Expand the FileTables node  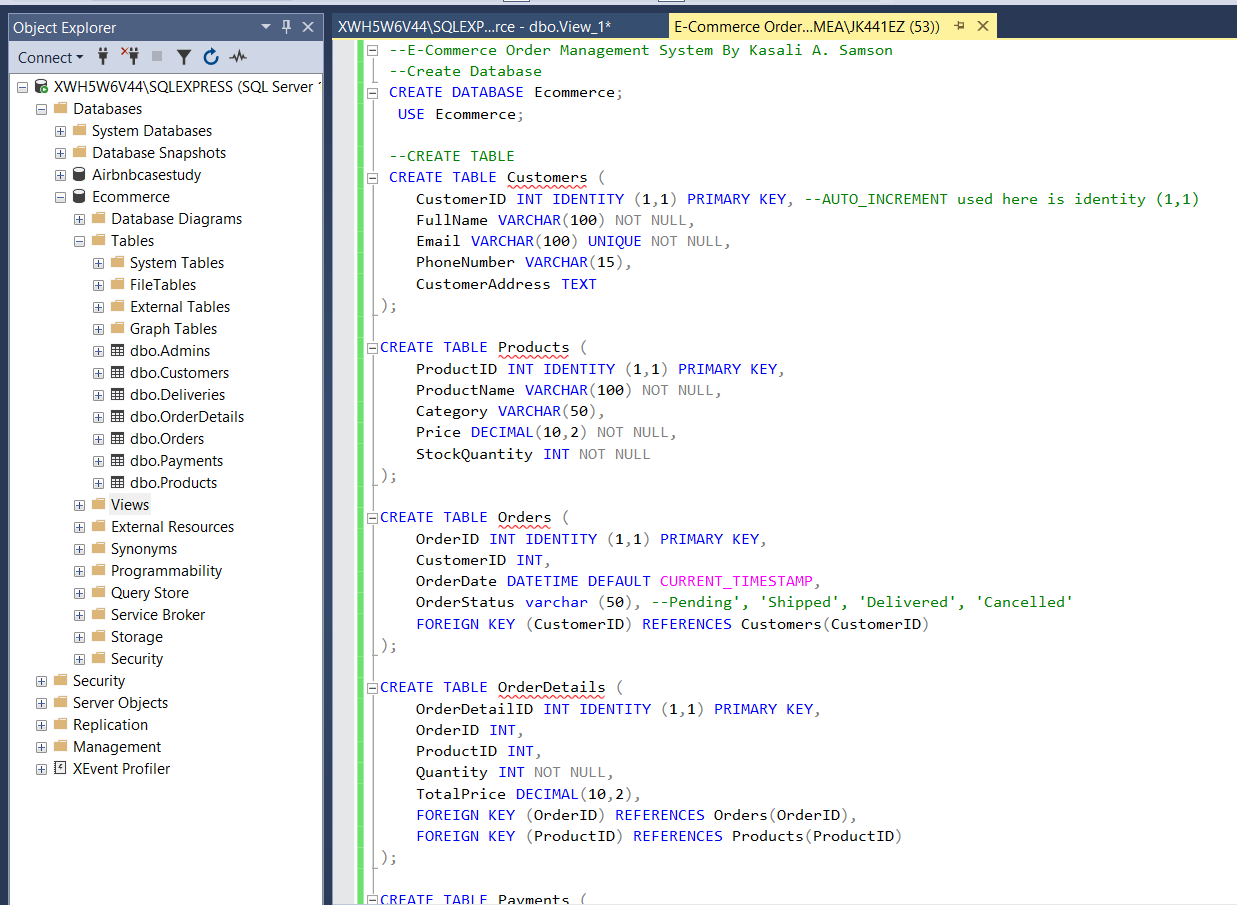click(98, 285)
